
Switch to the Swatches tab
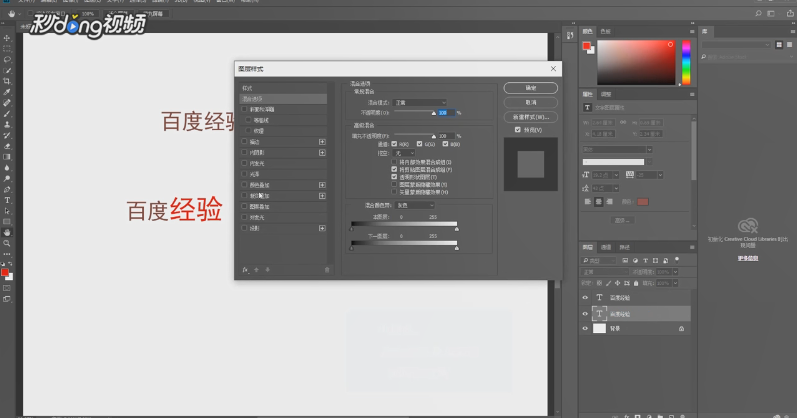pyautogui.click(x=605, y=32)
